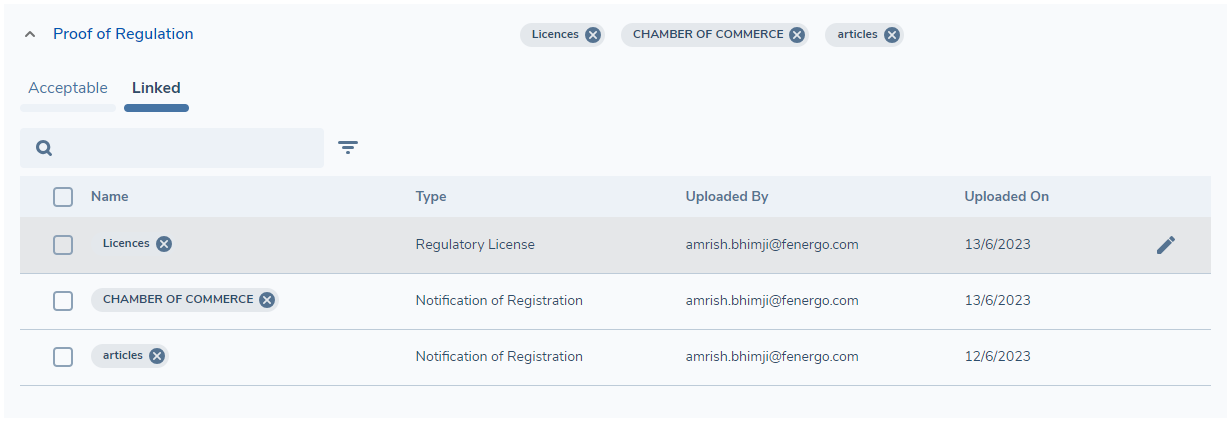Switch to the Acceptable tab
The height and width of the screenshot is (424, 1232).
68,88
